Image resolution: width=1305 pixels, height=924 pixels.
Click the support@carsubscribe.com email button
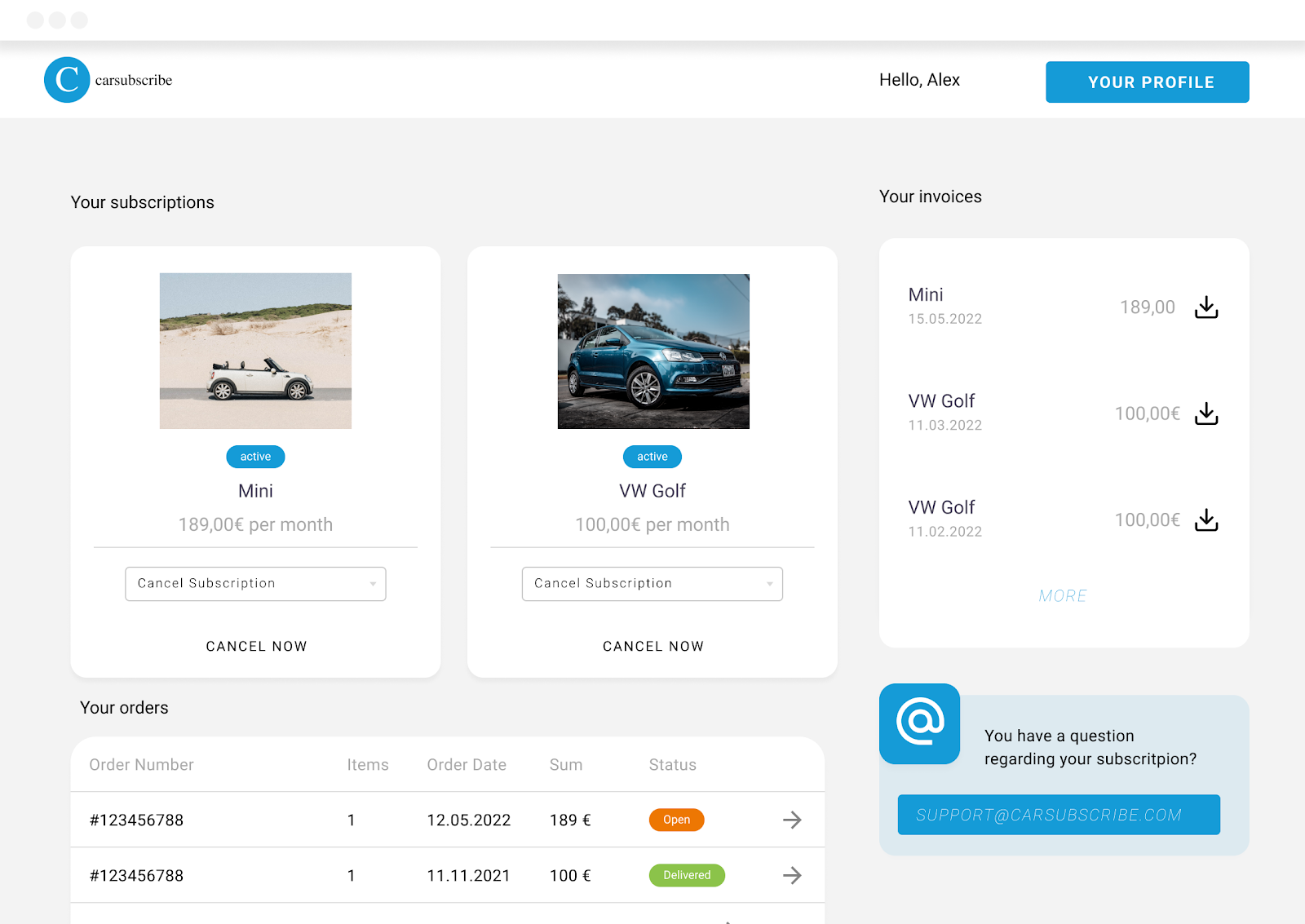pos(1059,815)
